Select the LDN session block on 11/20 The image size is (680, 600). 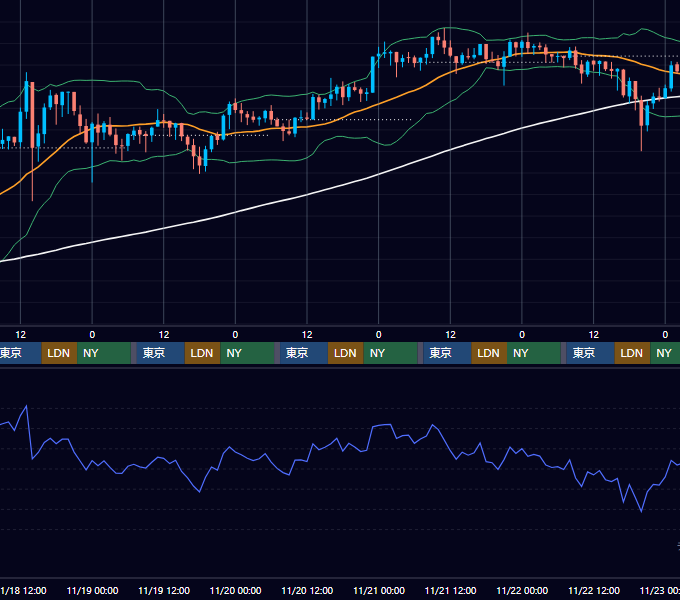346,353
